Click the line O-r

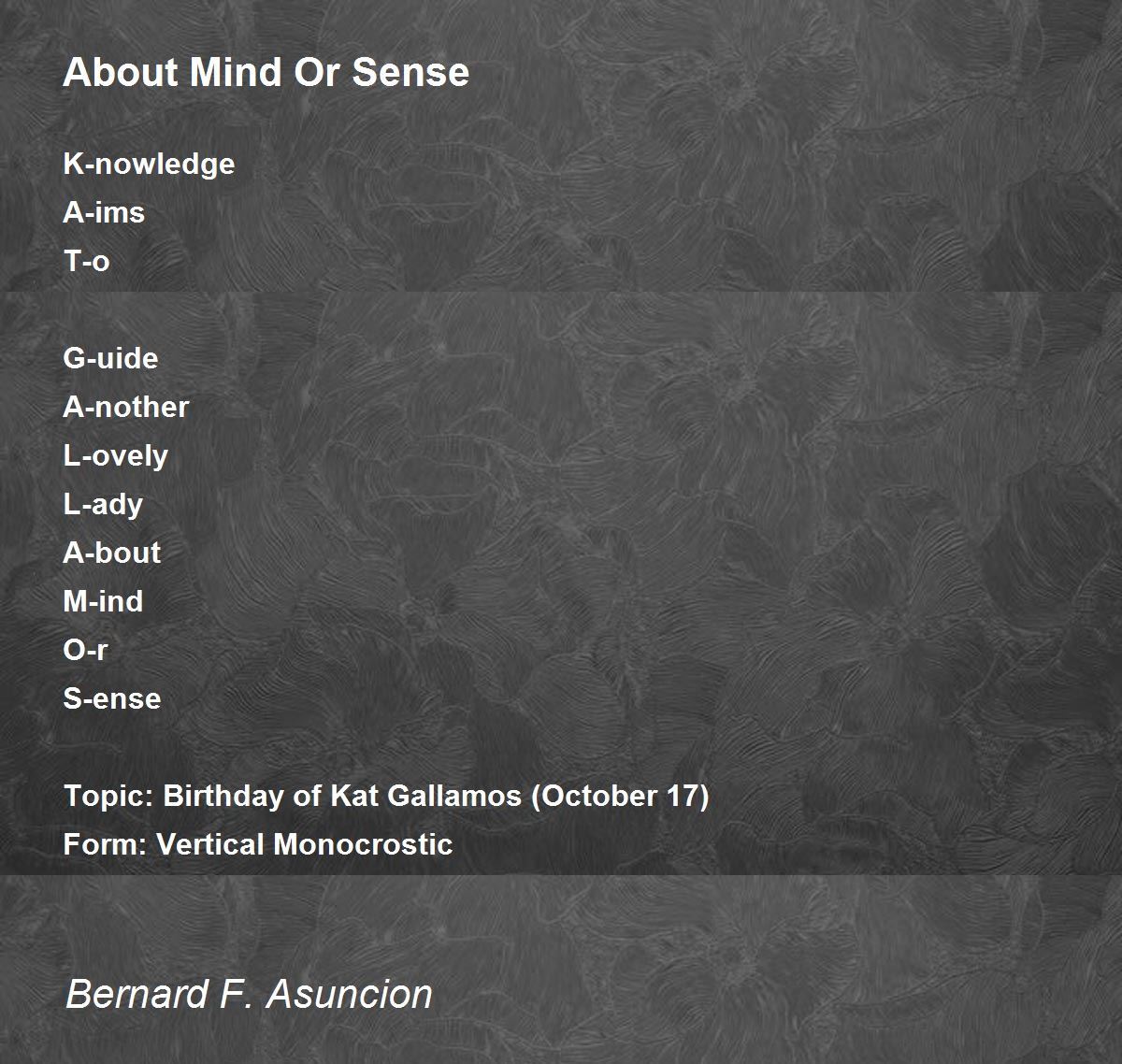click(85, 650)
